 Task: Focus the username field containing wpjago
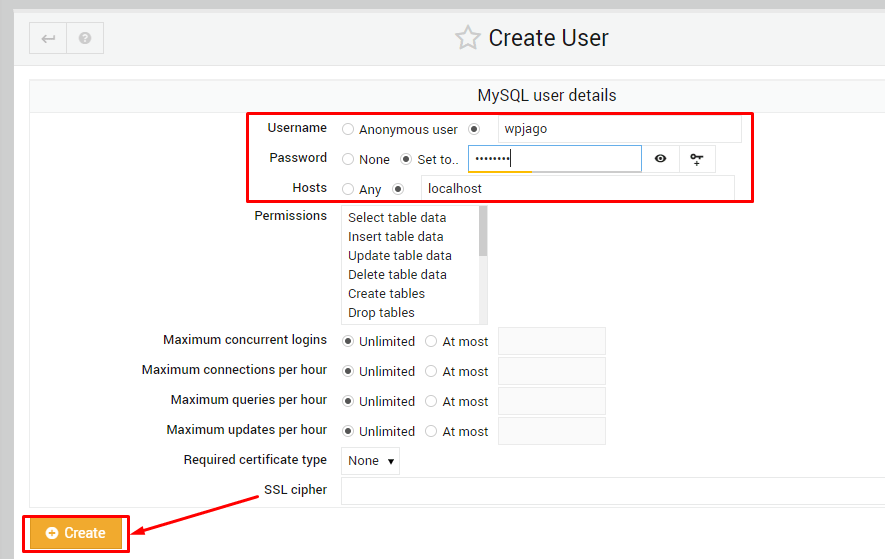point(619,129)
